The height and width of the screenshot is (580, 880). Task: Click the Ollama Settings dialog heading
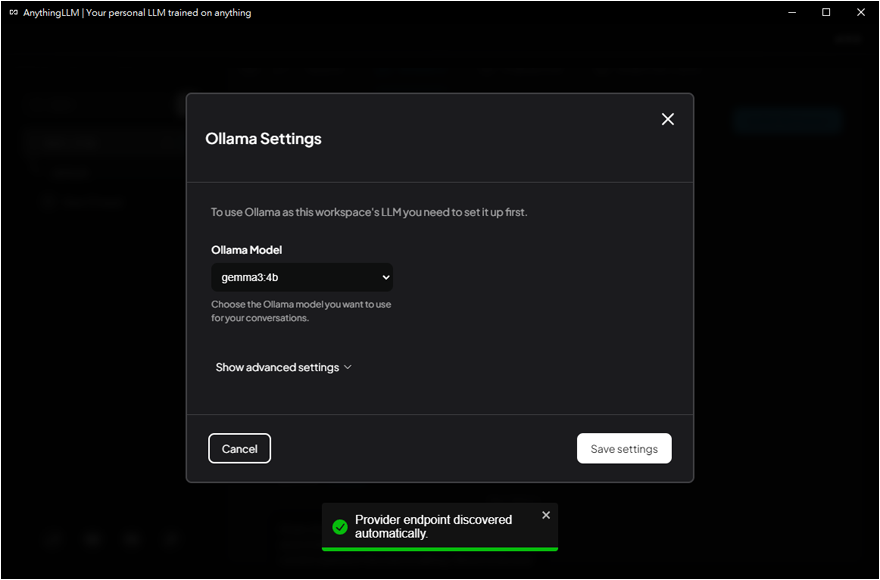point(263,139)
